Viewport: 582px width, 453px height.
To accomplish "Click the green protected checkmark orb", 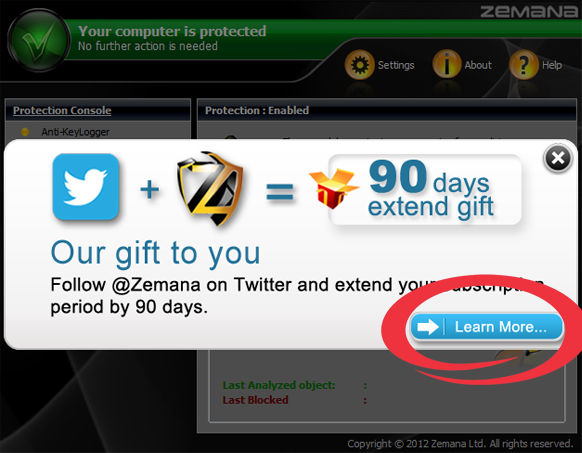I will (x=39, y=40).
